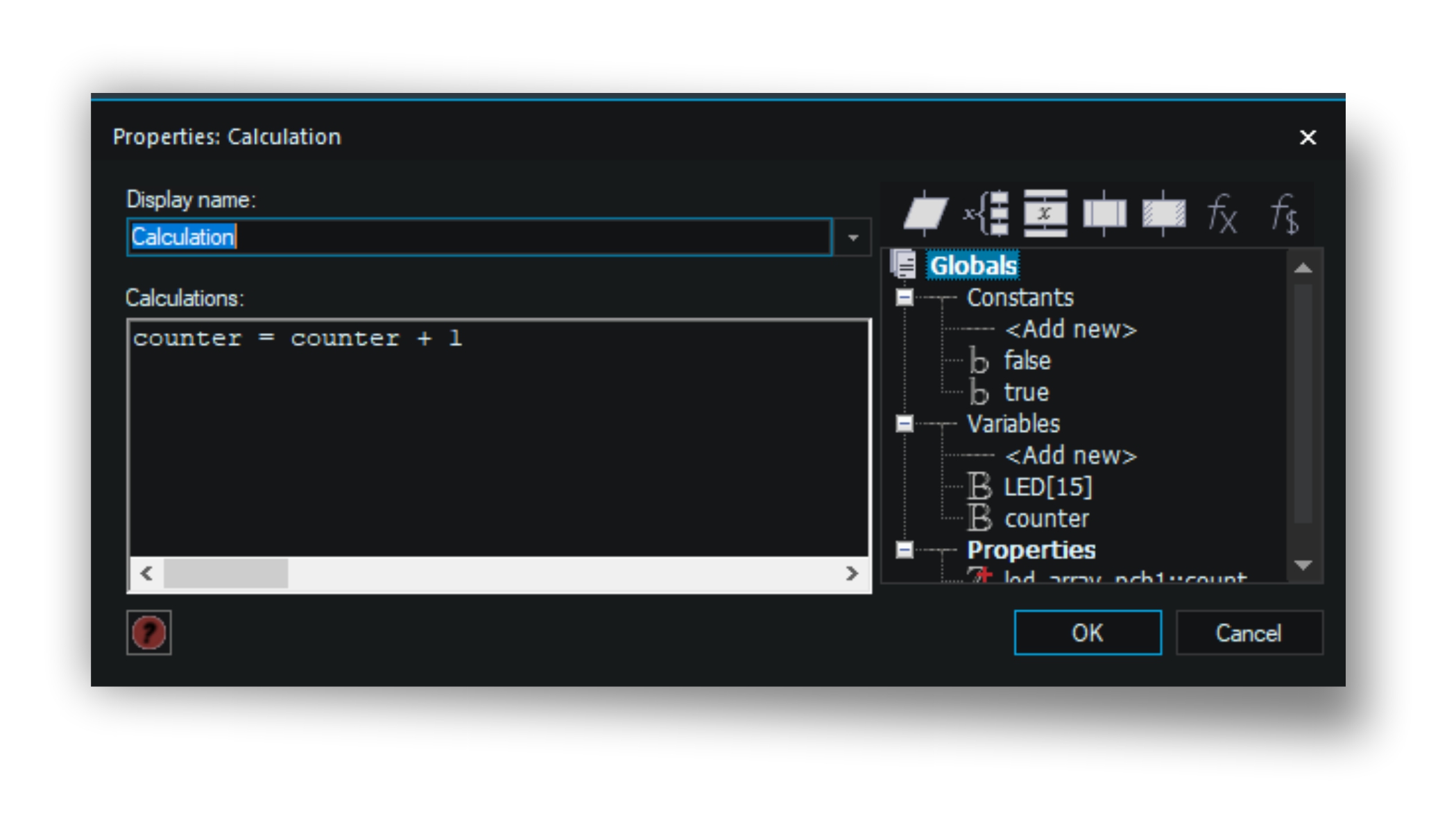Click the byte icon beside LED[15]

(979, 487)
